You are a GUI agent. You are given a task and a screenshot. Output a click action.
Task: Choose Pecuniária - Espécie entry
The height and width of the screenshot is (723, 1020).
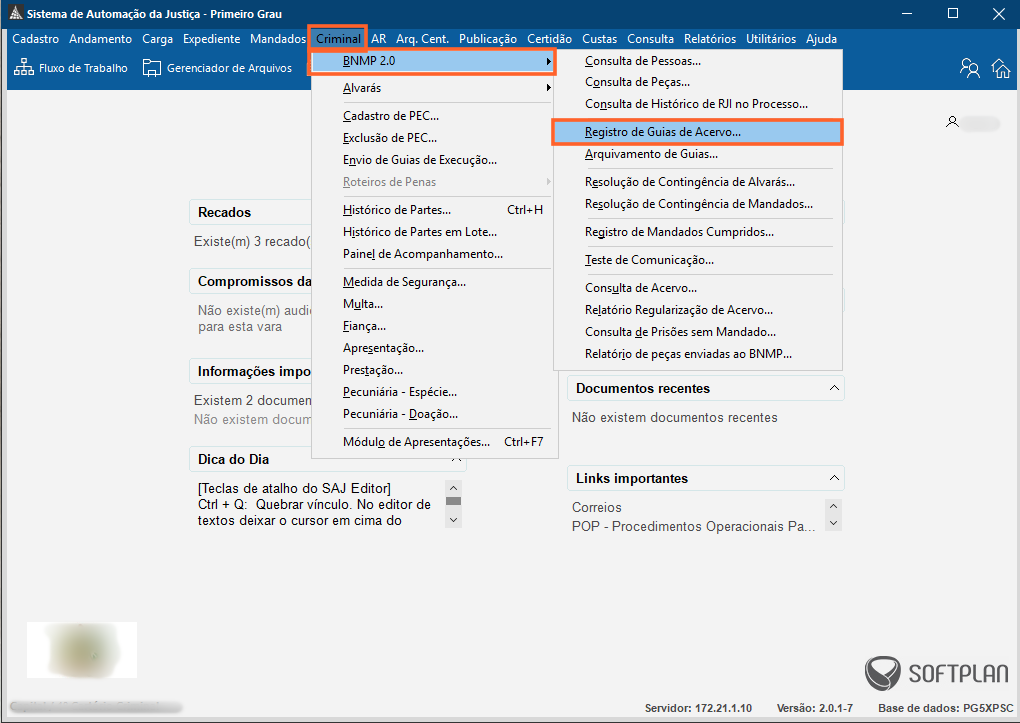(x=433, y=392)
